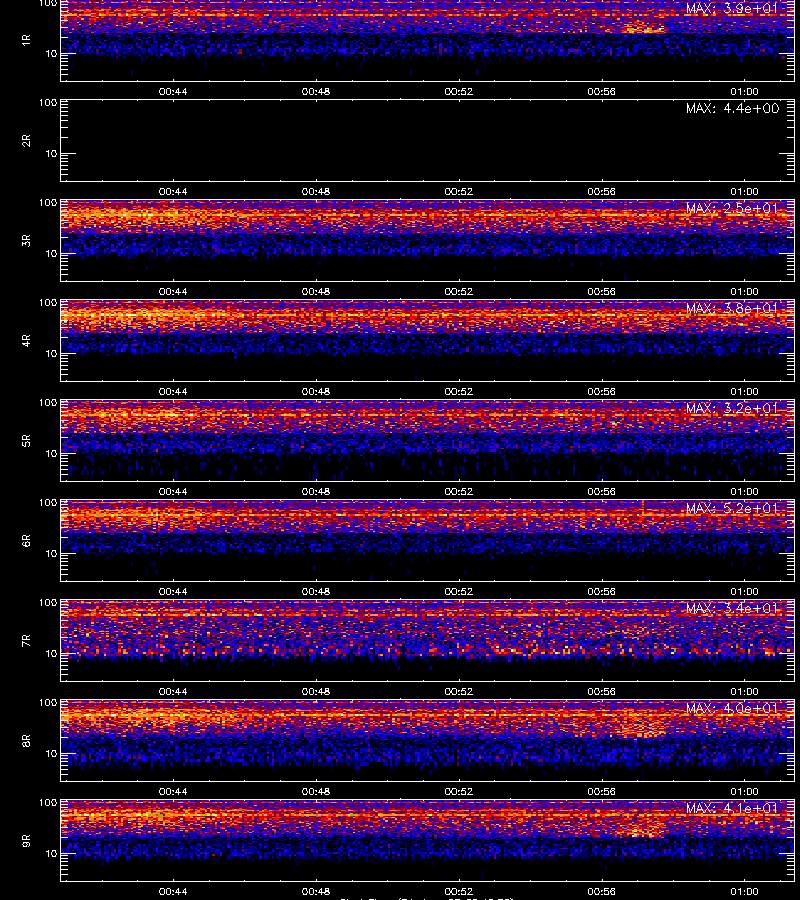Click the 00:56 time label below panel 2R
Screen dimensions: 800x900
pyautogui.click(x=601, y=192)
